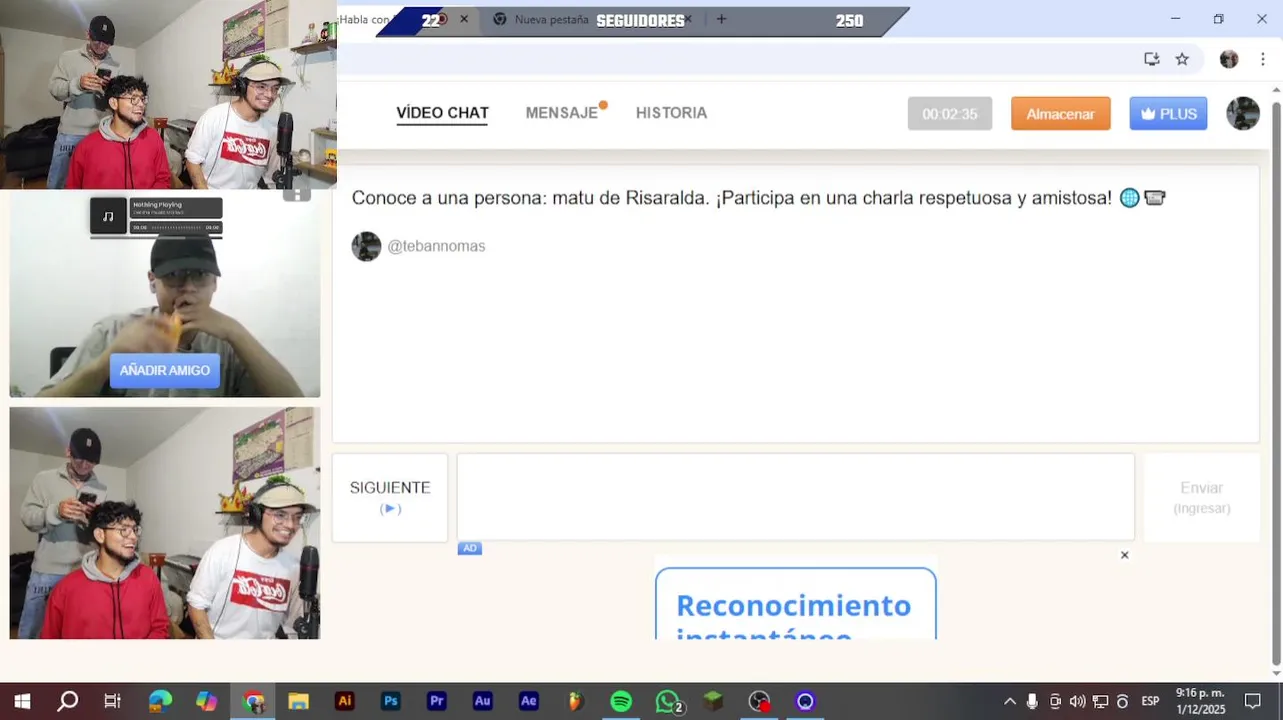This screenshot has height=720, width=1283.
Task: Launch Adobe Premiere Pro from taskbar
Action: coord(437,701)
